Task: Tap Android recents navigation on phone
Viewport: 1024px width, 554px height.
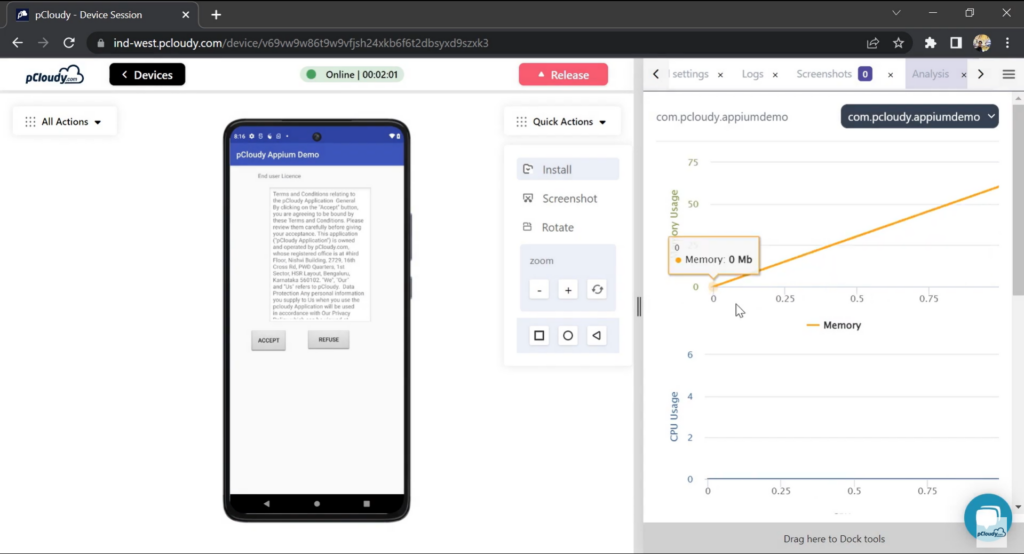Action: click(366, 504)
